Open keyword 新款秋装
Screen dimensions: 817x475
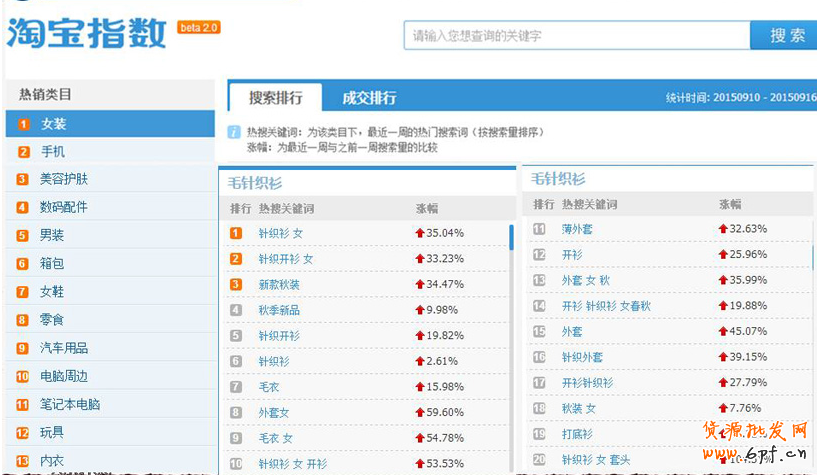pos(279,284)
